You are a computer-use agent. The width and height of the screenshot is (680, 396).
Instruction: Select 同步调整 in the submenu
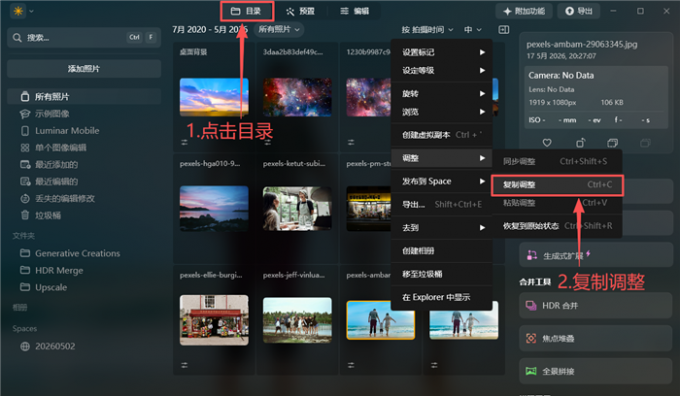click(x=557, y=162)
